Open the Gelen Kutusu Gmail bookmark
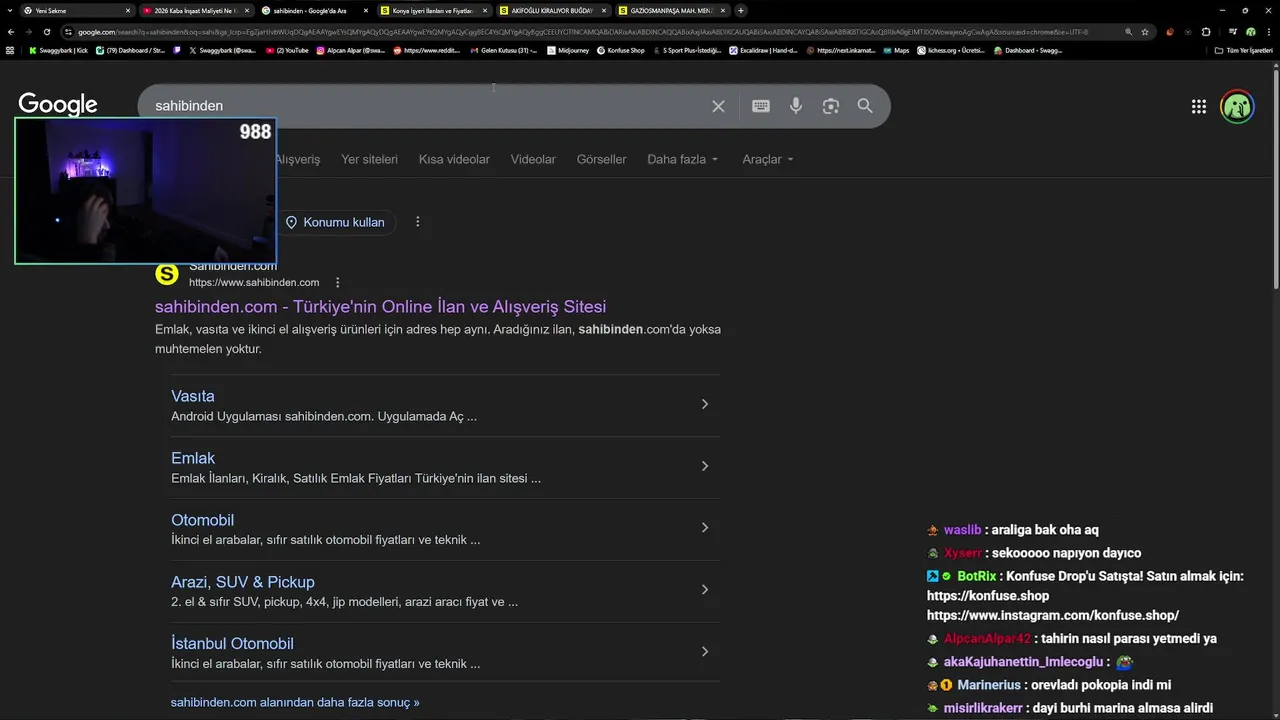 [x=504, y=50]
